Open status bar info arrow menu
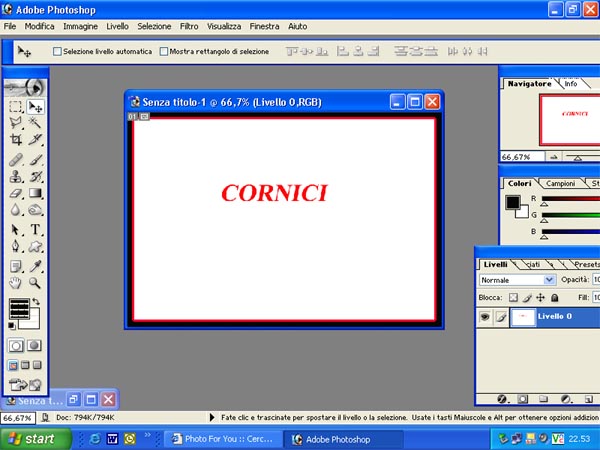This screenshot has width=600, height=450. [x=212, y=417]
